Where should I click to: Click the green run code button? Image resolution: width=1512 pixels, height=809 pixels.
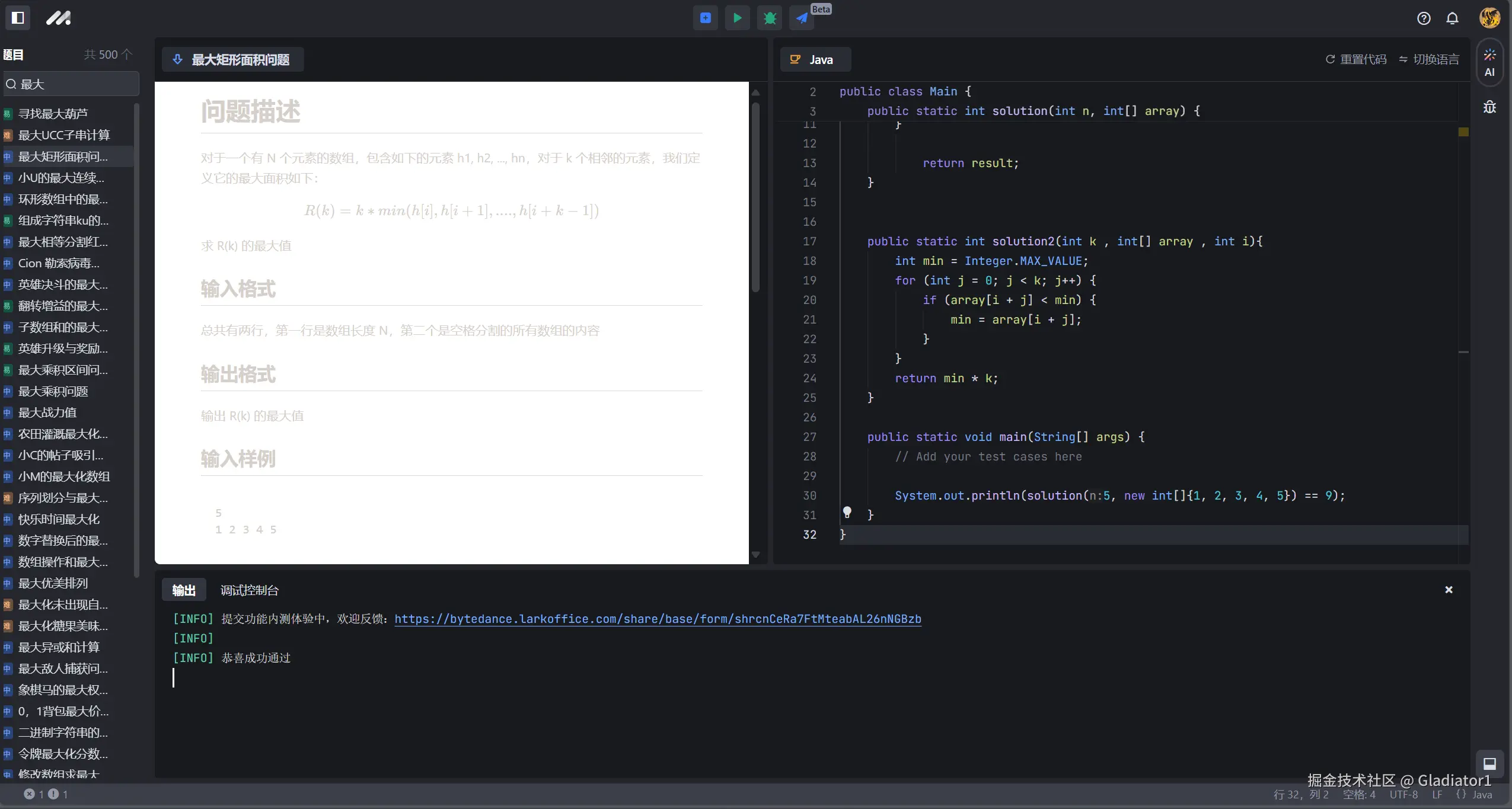coord(737,18)
